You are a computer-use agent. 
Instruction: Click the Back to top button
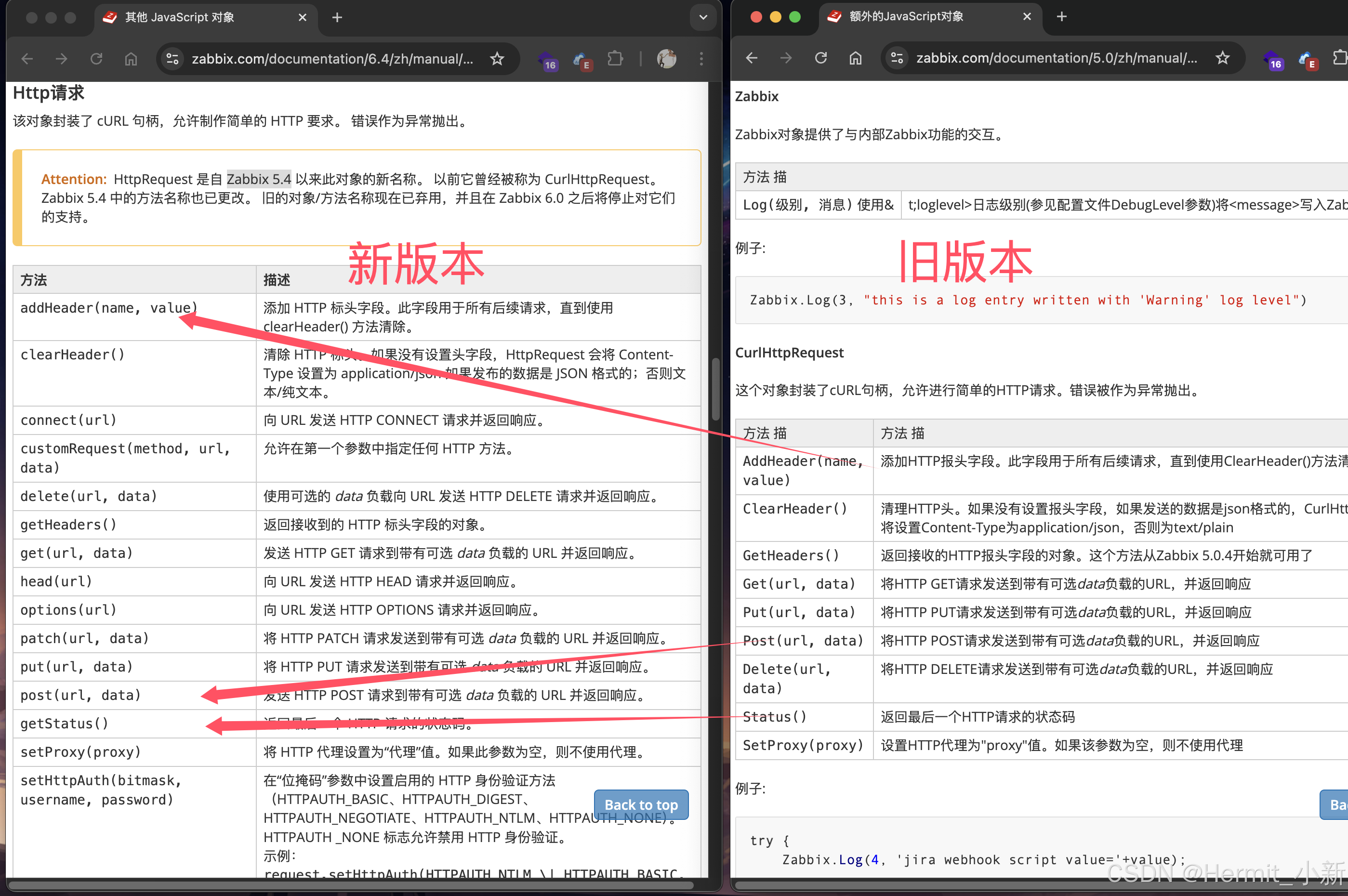pos(641,804)
